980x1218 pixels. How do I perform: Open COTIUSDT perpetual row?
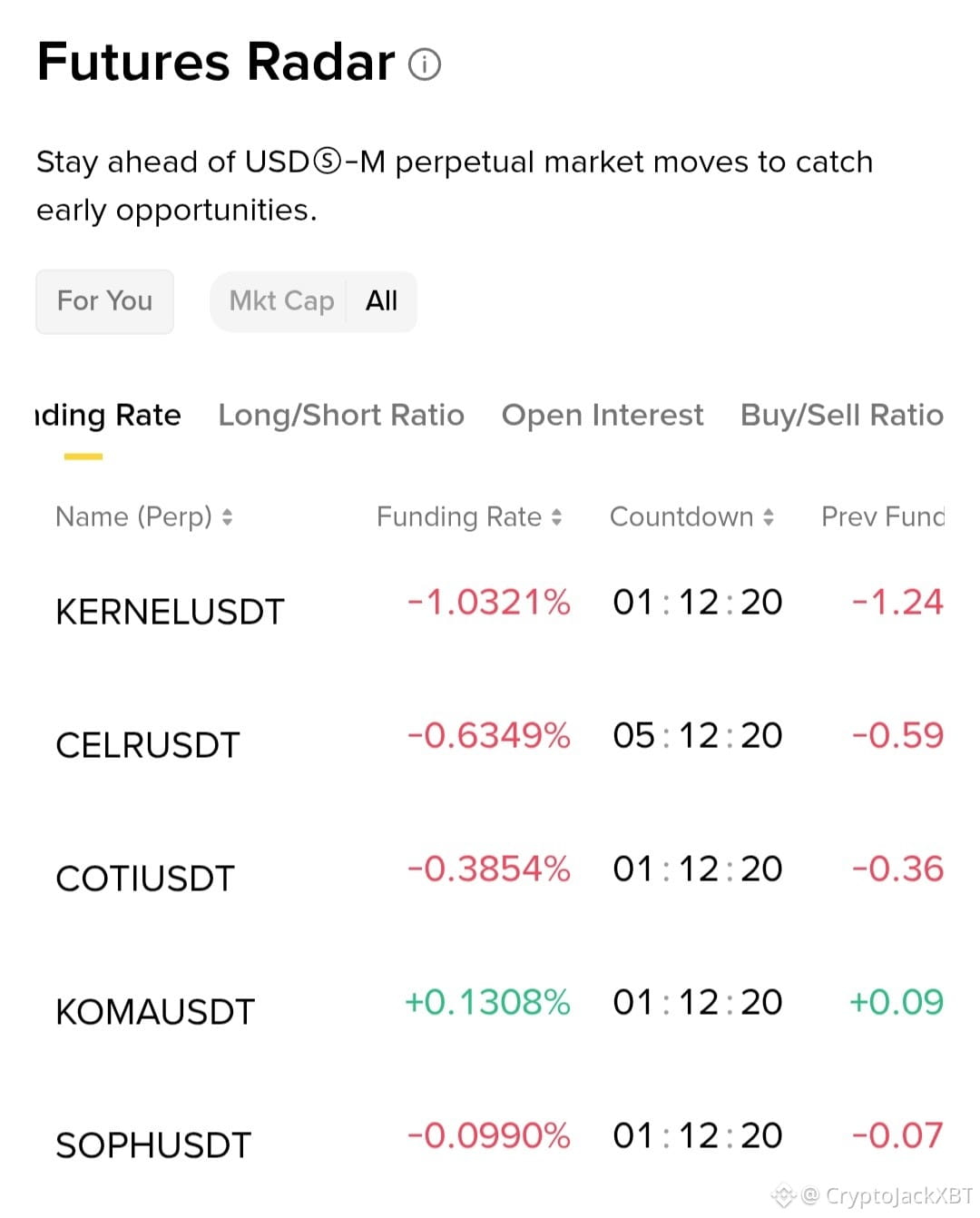pos(490,873)
